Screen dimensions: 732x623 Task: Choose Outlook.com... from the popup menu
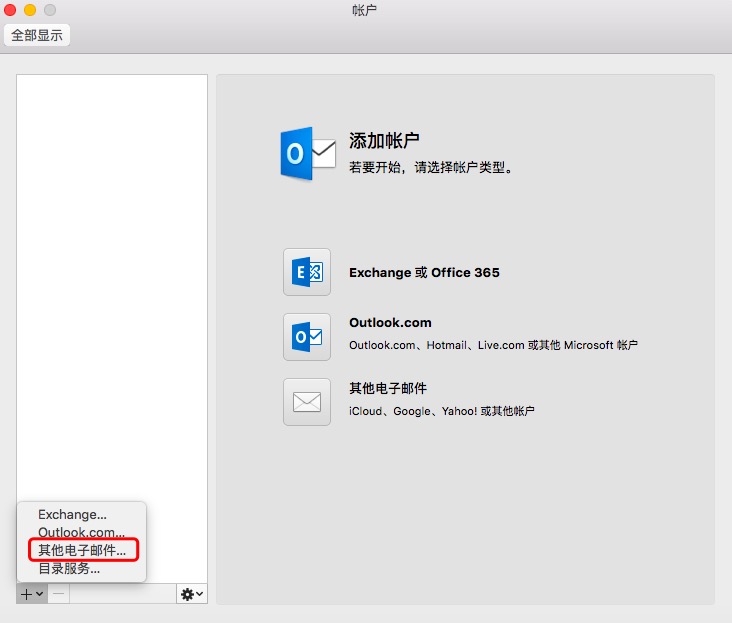pyautogui.click(x=81, y=532)
